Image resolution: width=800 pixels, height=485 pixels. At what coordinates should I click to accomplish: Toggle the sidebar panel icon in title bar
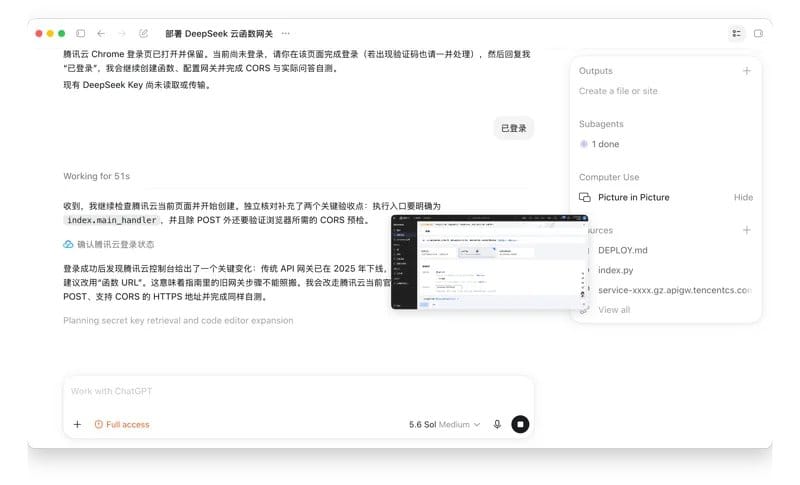81,33
